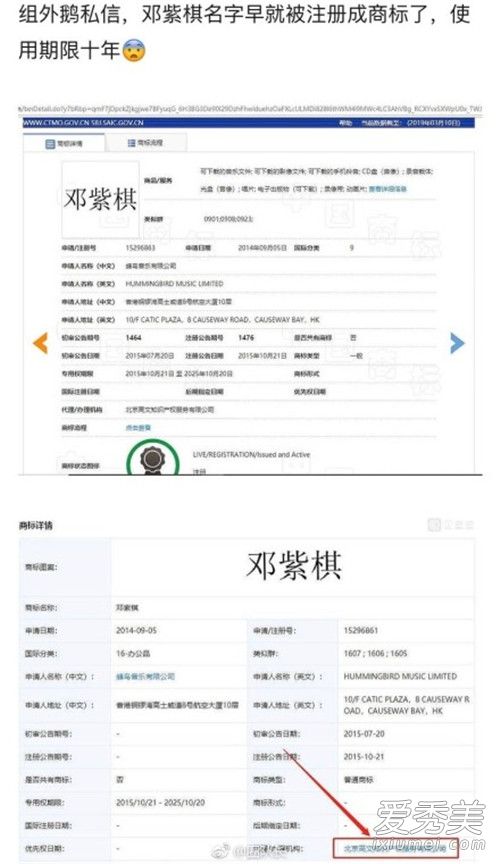Select date 2015-07-20 cell
The width and height of the screenshot is (500, 864).
click(x=364, y=734)
